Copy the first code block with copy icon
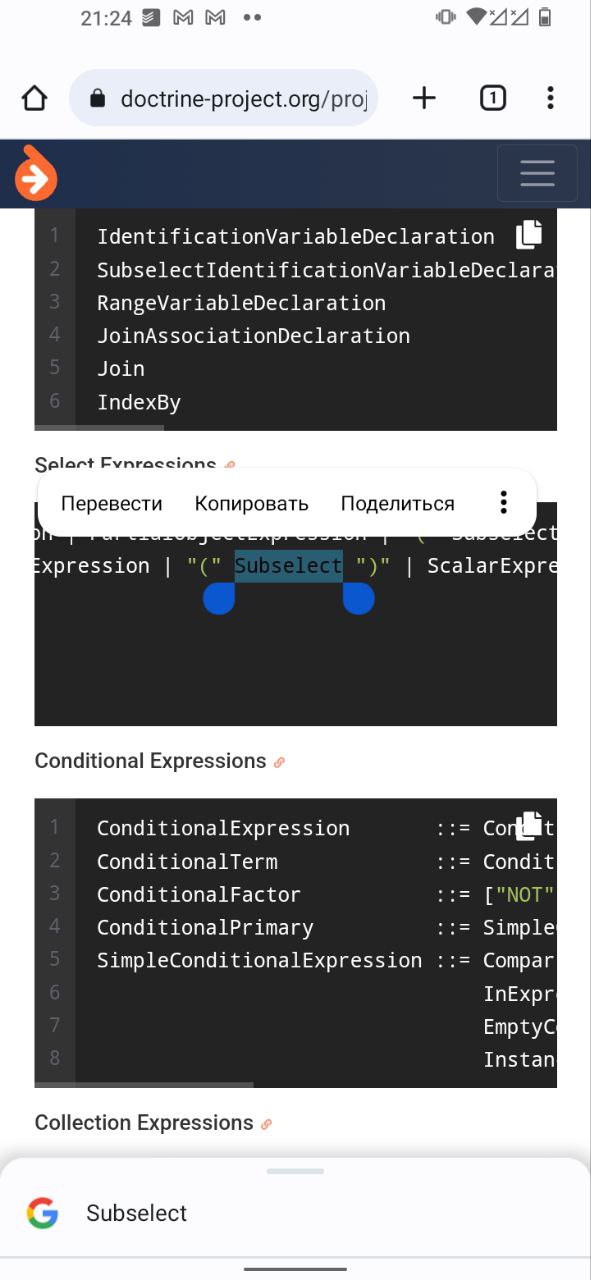The width and height of the screenshot is (591, 1280). pos(529,234)
